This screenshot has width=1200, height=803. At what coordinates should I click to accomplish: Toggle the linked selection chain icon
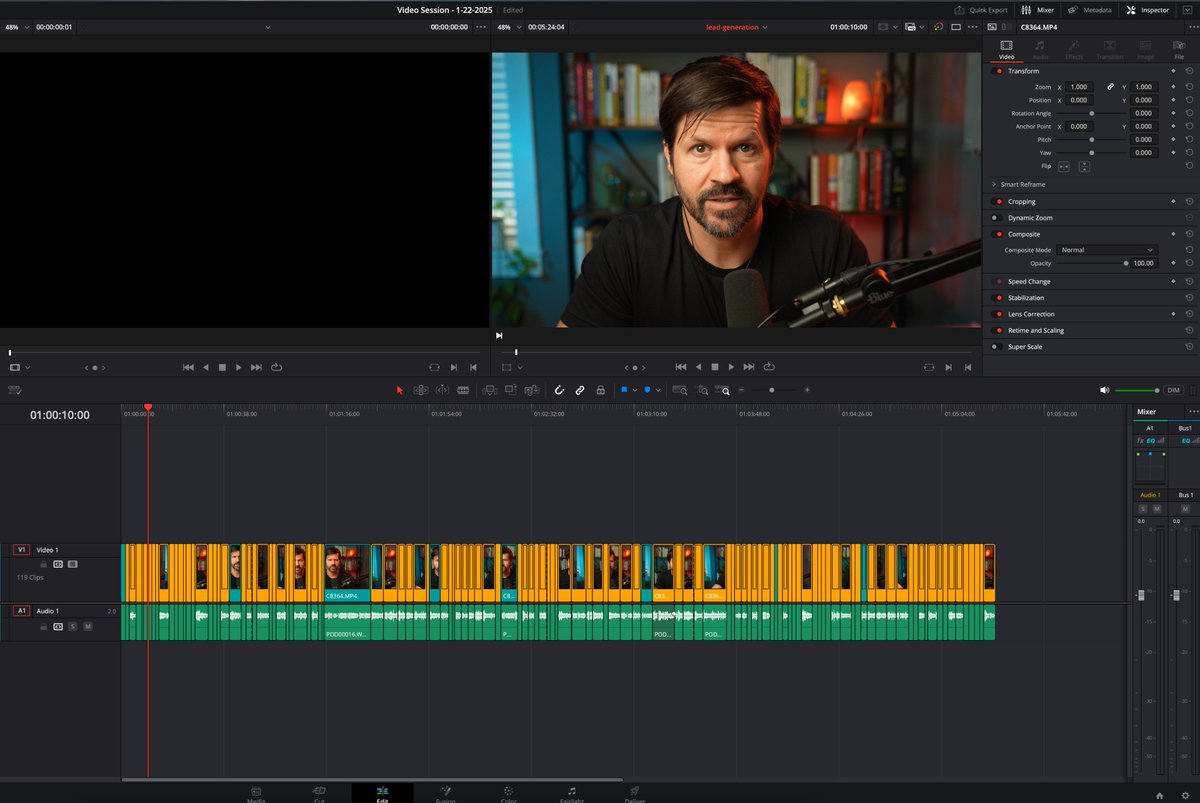click(579, 390)
